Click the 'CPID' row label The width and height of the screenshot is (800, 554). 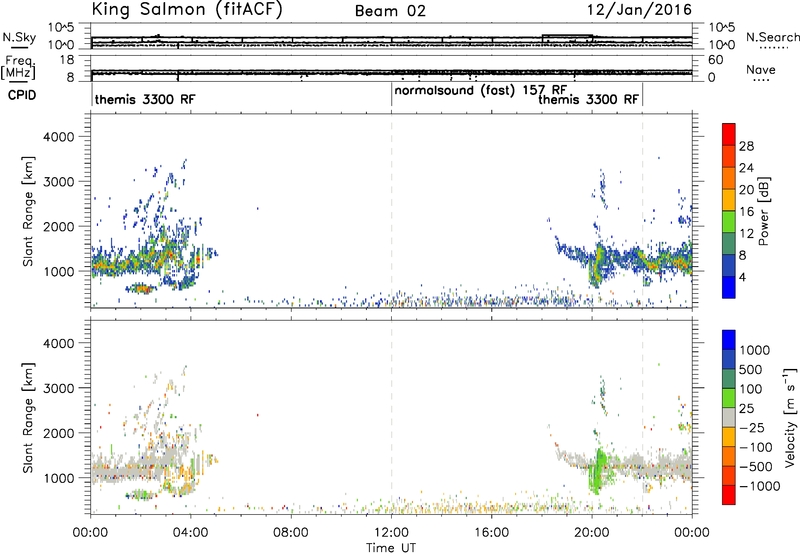(x=22, y=95)
